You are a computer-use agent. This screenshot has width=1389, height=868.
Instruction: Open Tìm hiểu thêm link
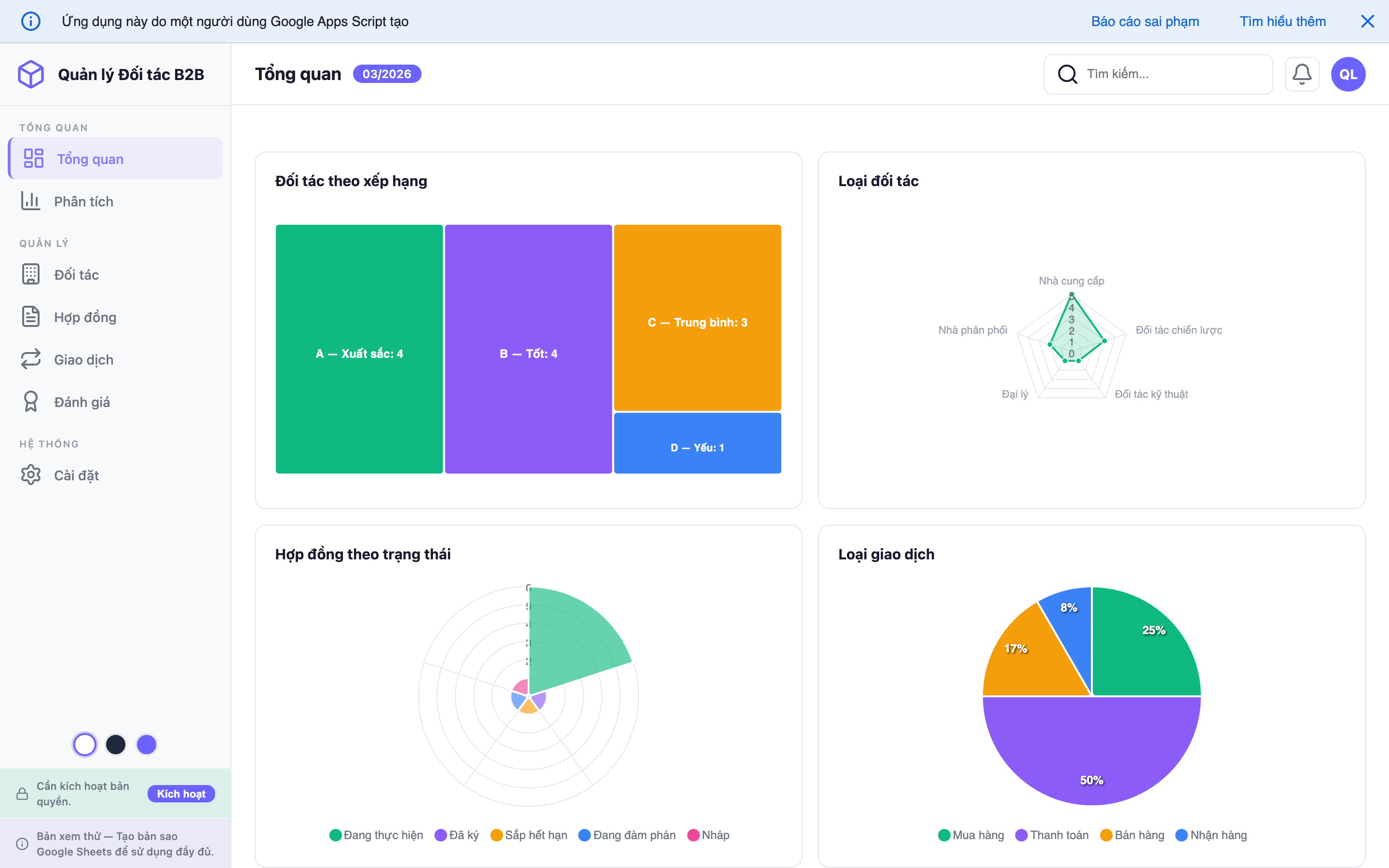point(1282,21)
